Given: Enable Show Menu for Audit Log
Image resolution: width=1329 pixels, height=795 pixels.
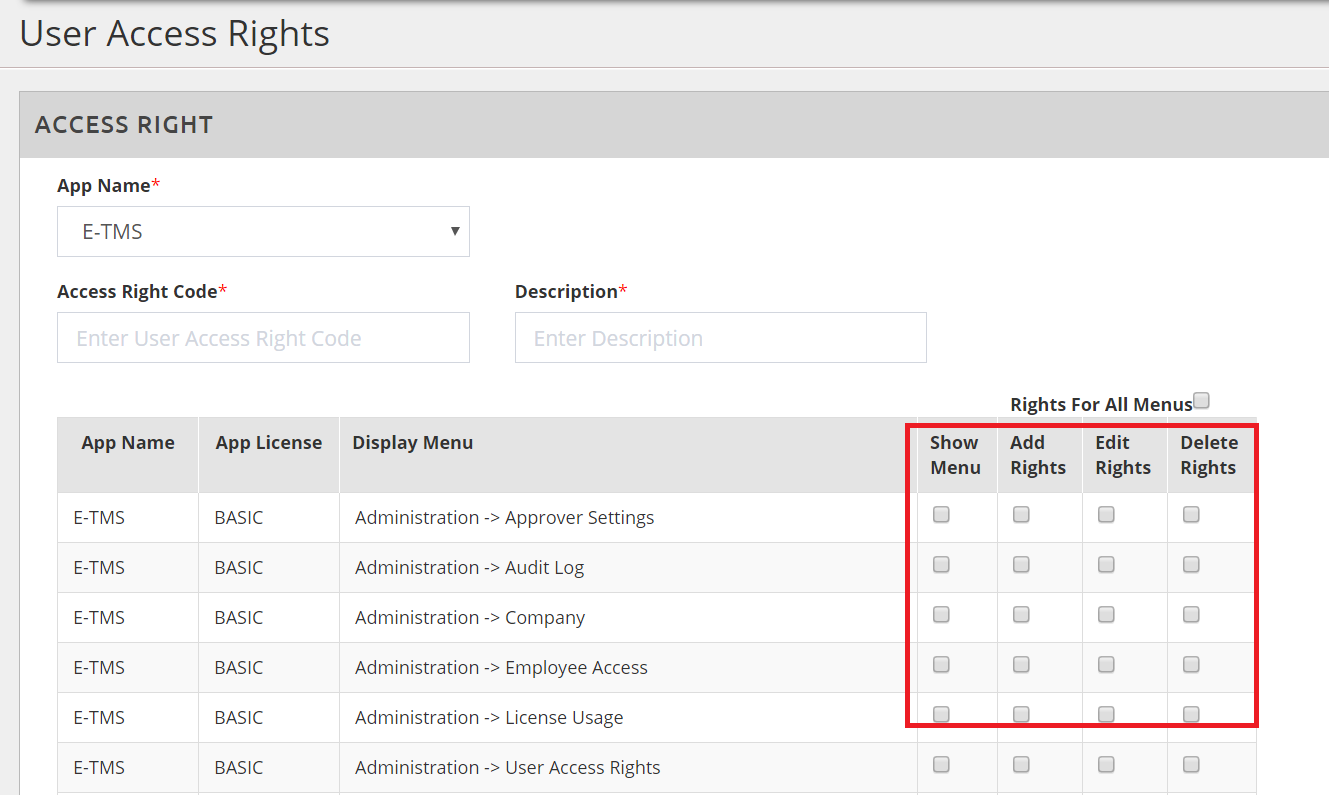Looking at the screenshot, I should 941,565.
